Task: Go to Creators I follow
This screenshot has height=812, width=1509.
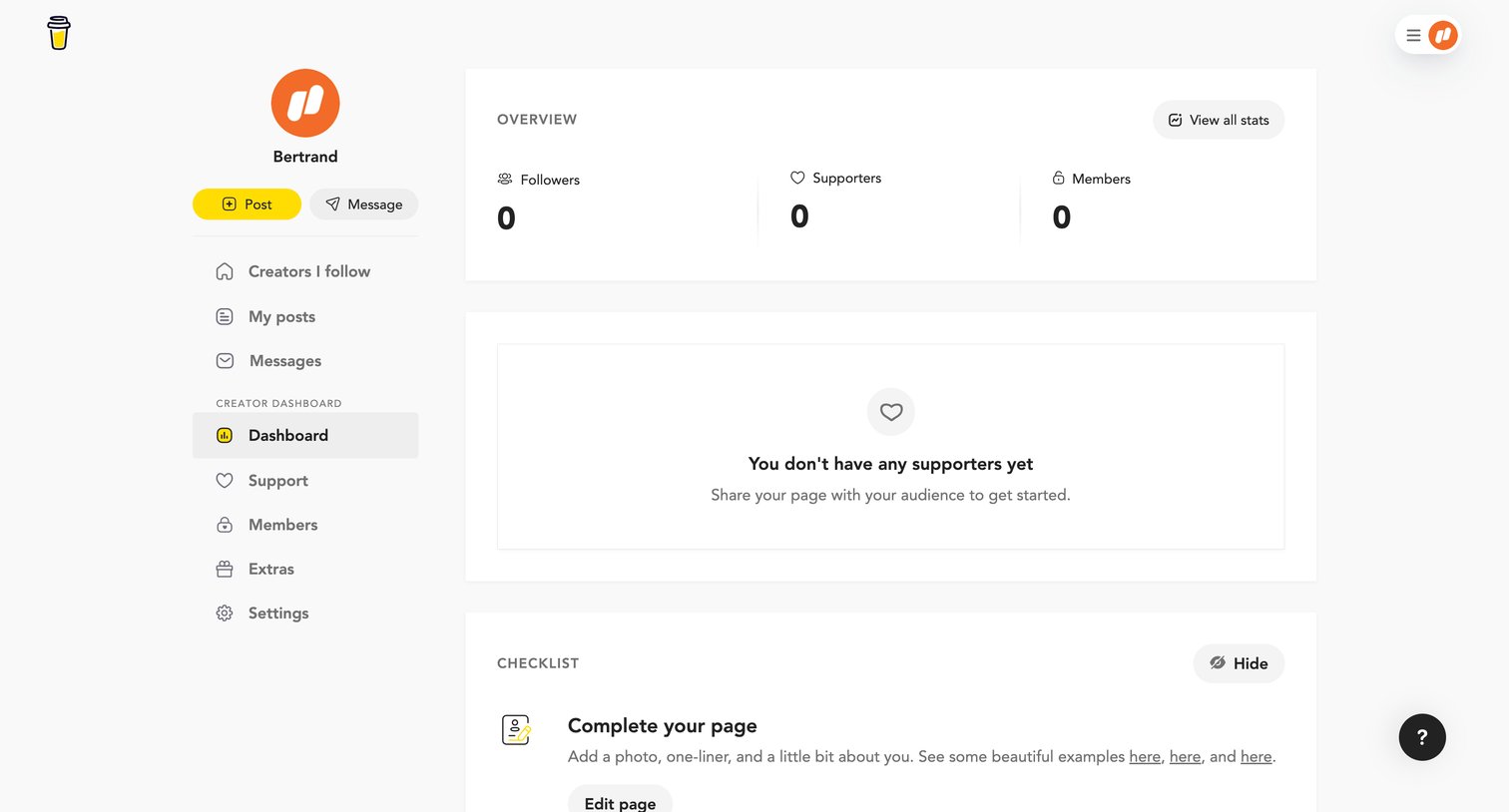Action: click(x=309, y=271)
